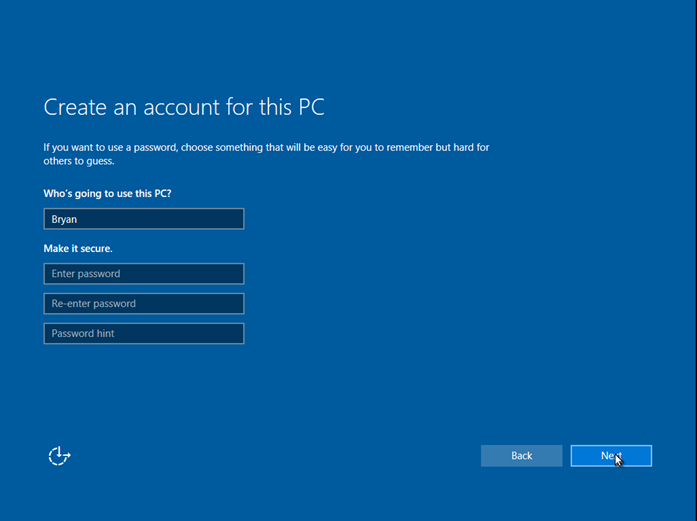Click the username field containing Bryan
Viewport: 697px width, 521px height.
point(144,219)
